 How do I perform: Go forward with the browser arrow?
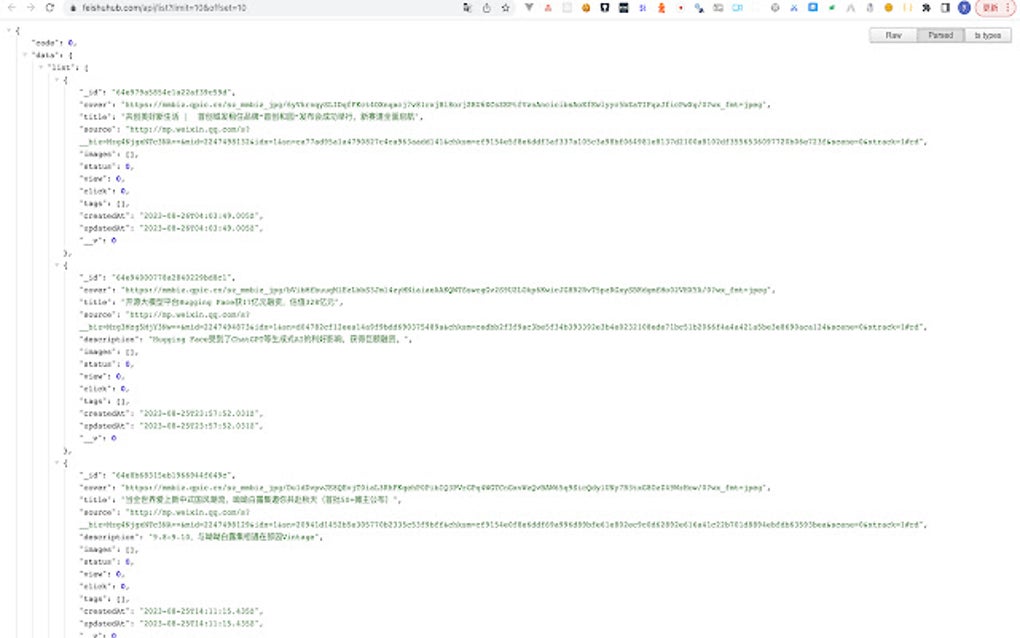point(31,8)
